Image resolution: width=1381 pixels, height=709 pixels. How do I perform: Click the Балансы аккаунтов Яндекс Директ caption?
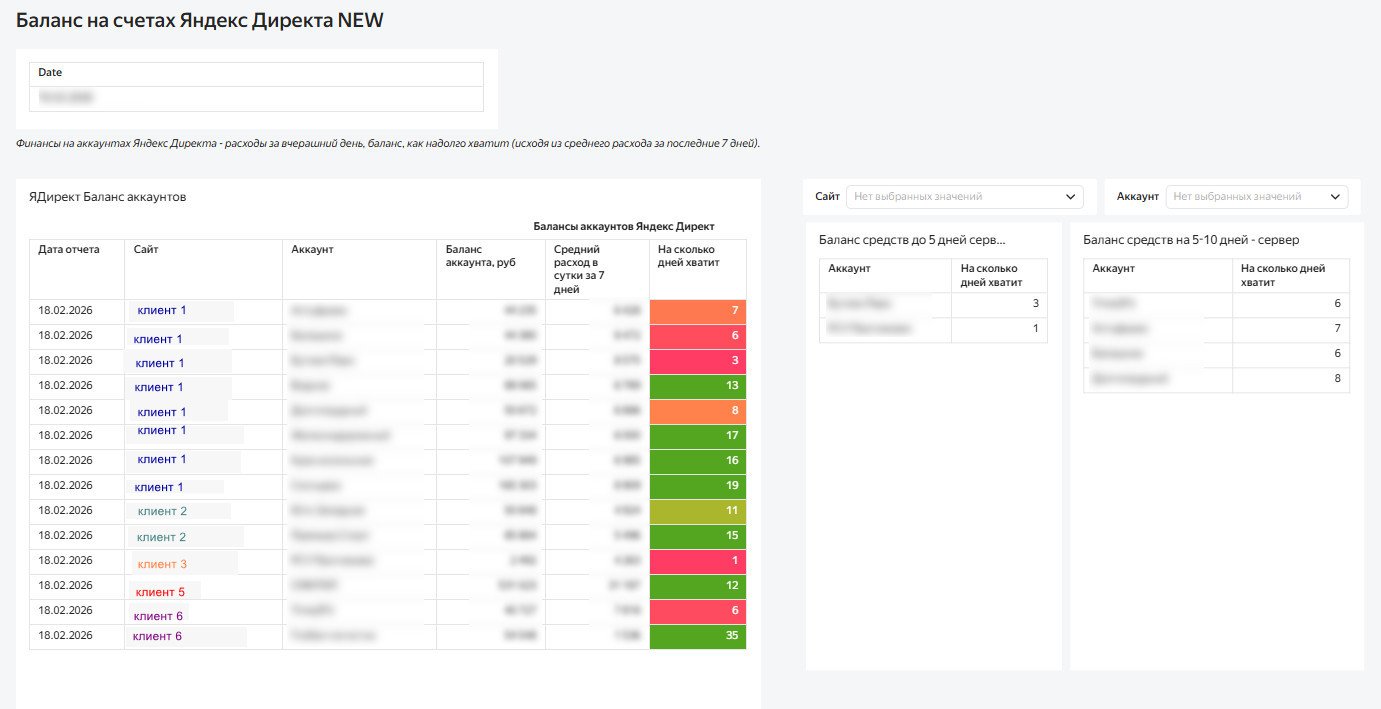[624, 226]
